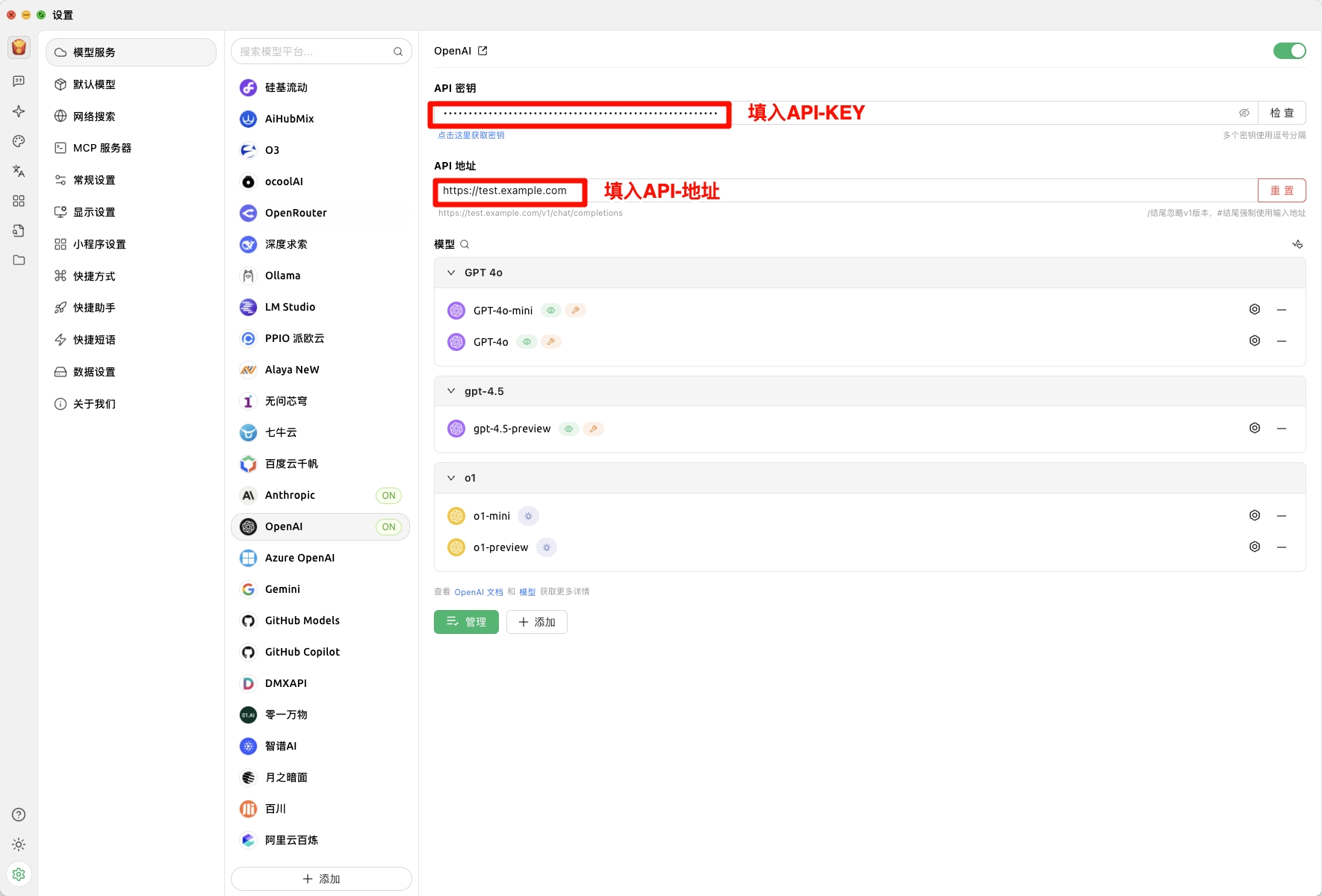Open the translate icon in left rail
The width and height of the screenshot is (1322, 896).
(19, 171)
